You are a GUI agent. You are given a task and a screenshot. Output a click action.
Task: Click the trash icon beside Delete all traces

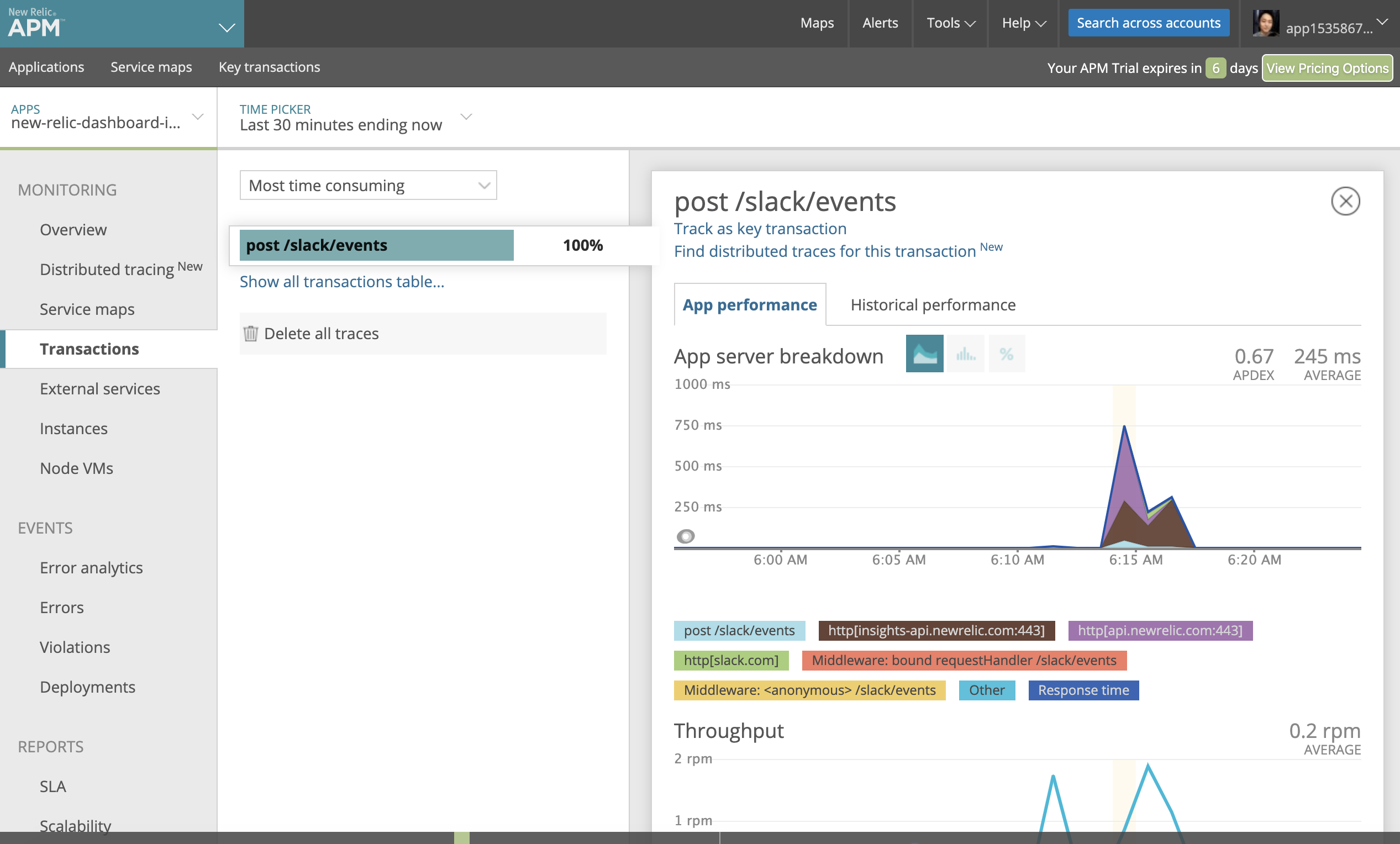pos(251,334)
